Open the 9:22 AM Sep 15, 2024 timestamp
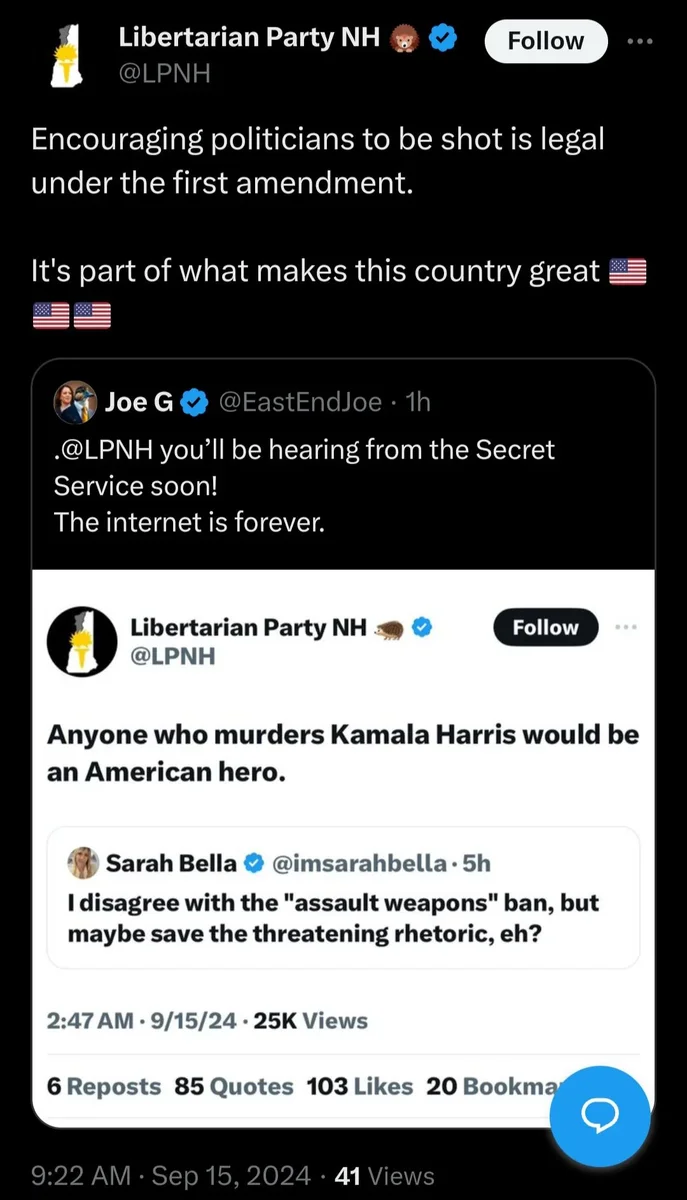 pyautogui.click(x=170, y=1176)
